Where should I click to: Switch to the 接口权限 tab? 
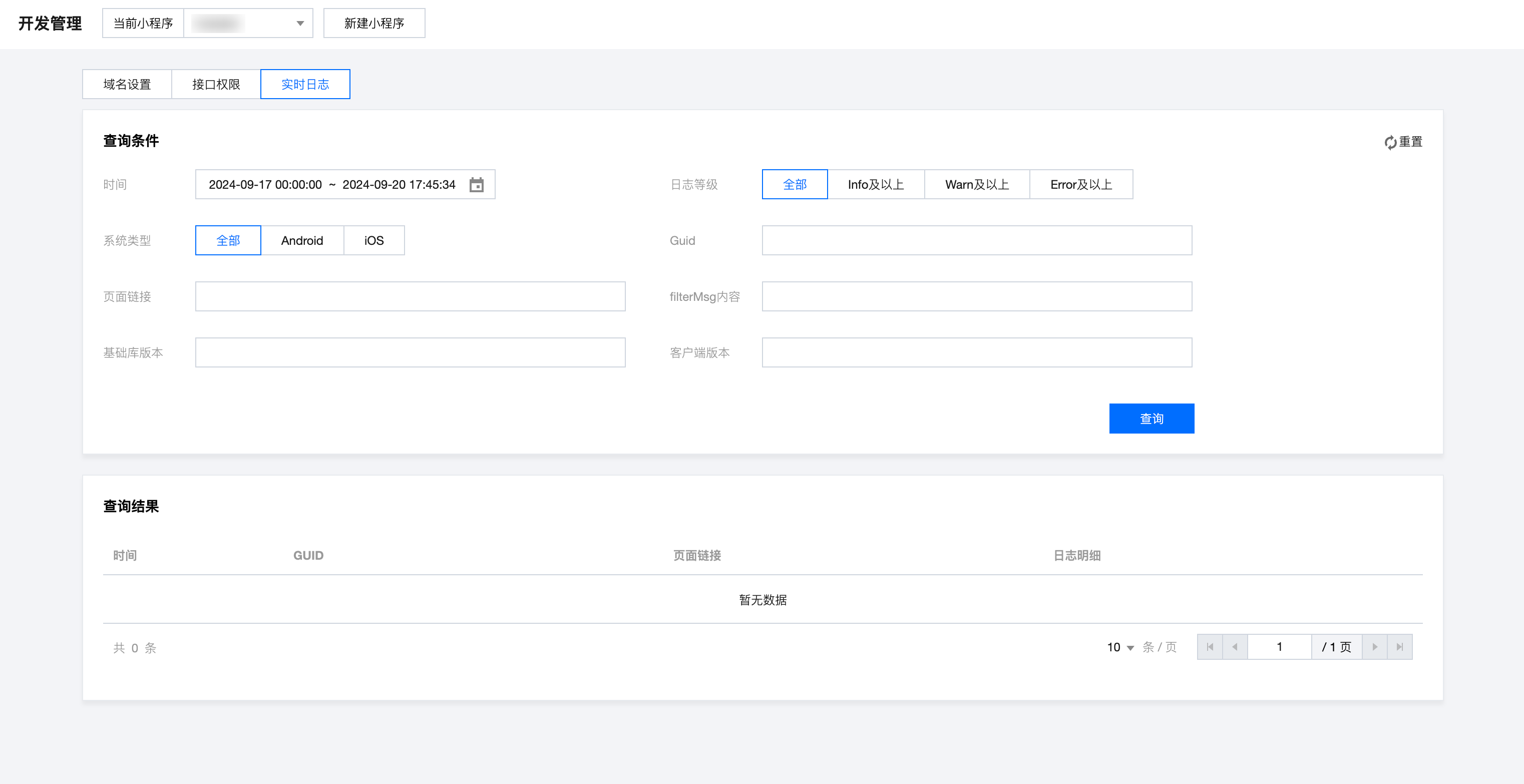[216, 85]
